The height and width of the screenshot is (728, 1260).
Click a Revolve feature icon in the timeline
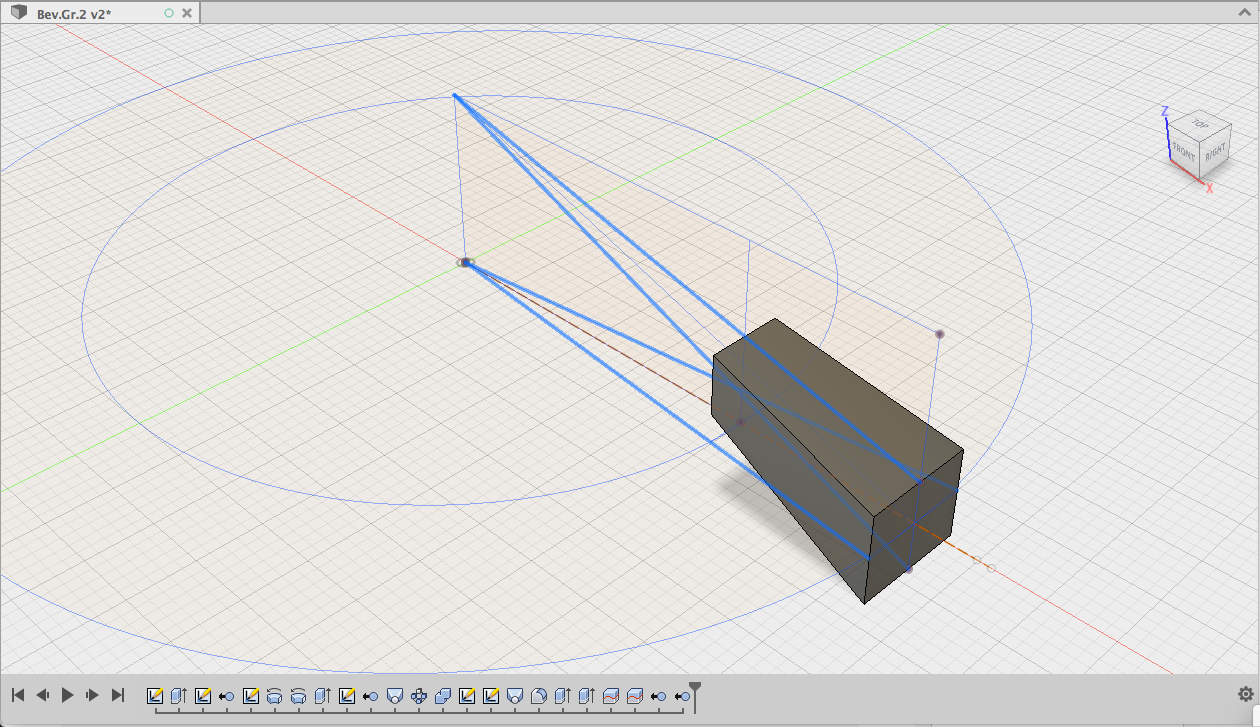point(276,694)
